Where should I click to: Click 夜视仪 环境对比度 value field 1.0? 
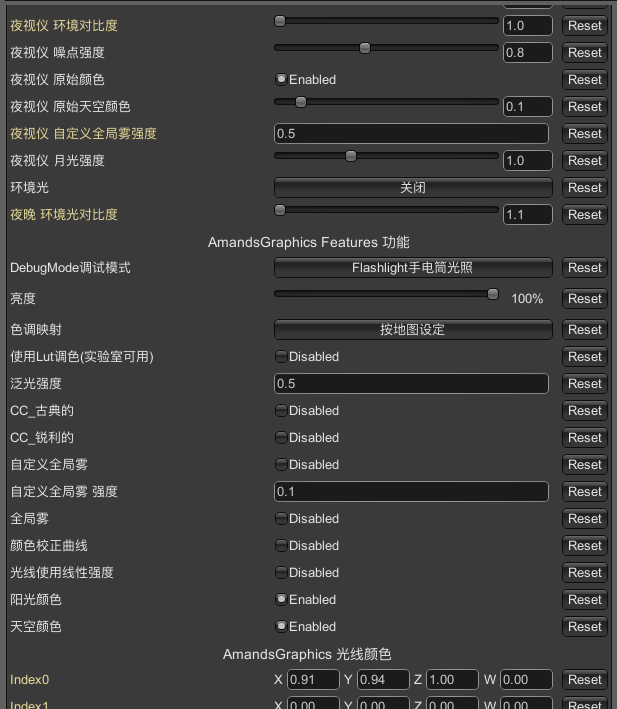coord(528,26)
